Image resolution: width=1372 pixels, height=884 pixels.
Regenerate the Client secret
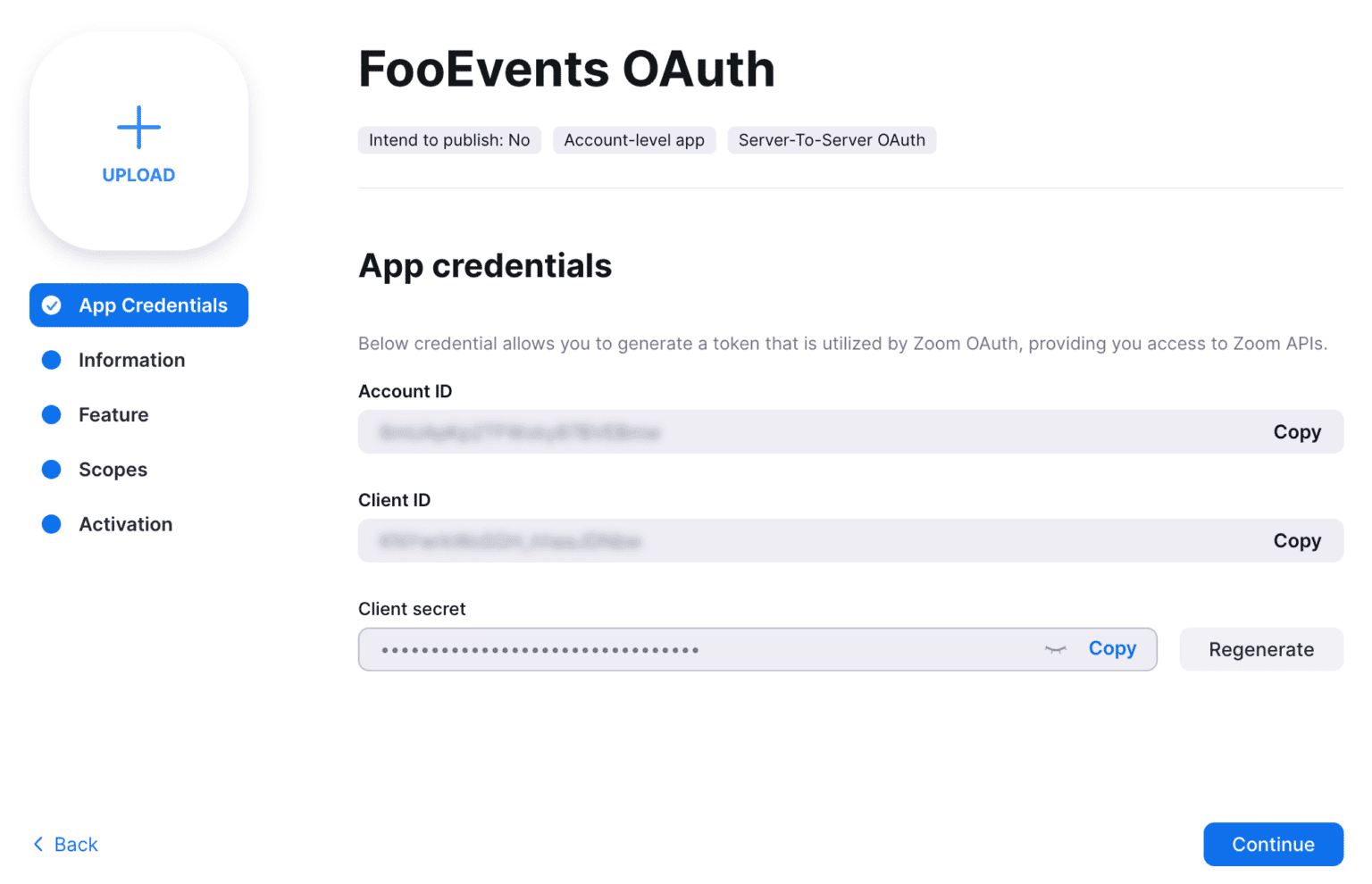point(1260,649)
